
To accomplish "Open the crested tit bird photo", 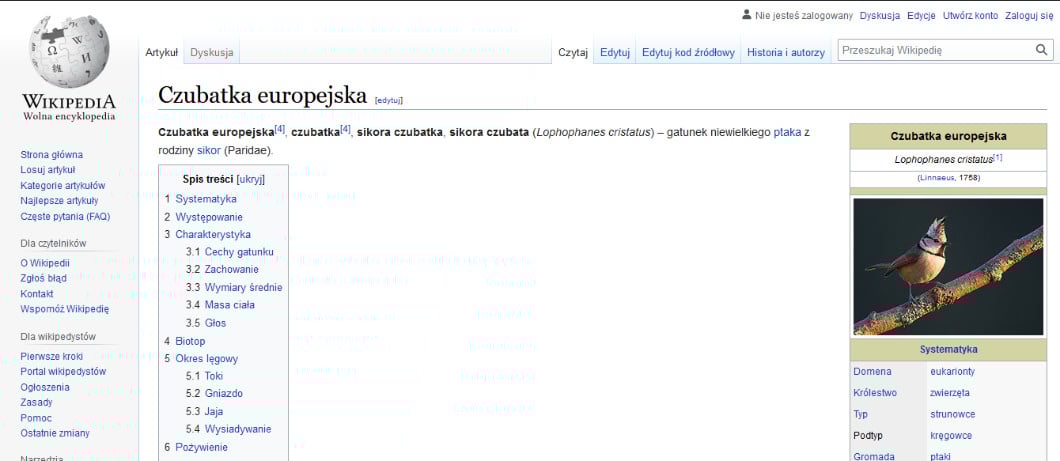I will click(x=947, y=266).
